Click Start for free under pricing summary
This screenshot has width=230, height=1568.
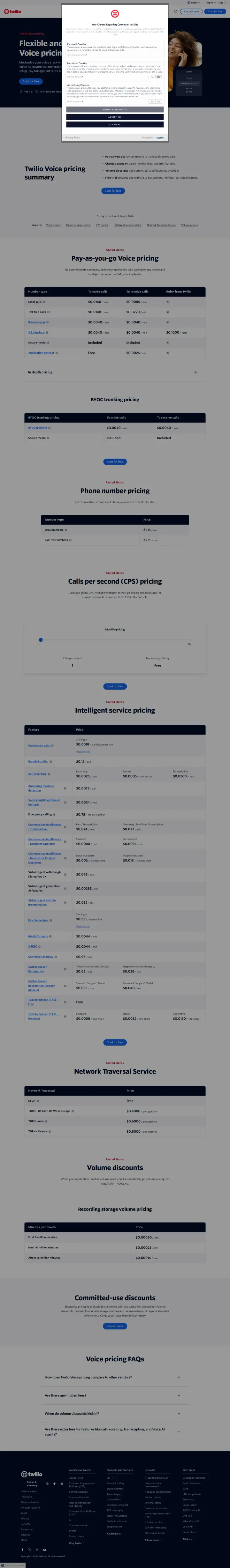tap(113, 190)
